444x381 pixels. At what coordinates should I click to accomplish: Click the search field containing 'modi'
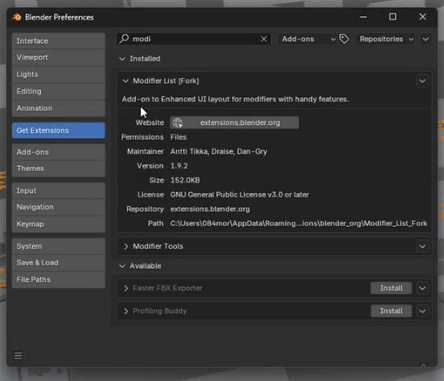(194, 39)
